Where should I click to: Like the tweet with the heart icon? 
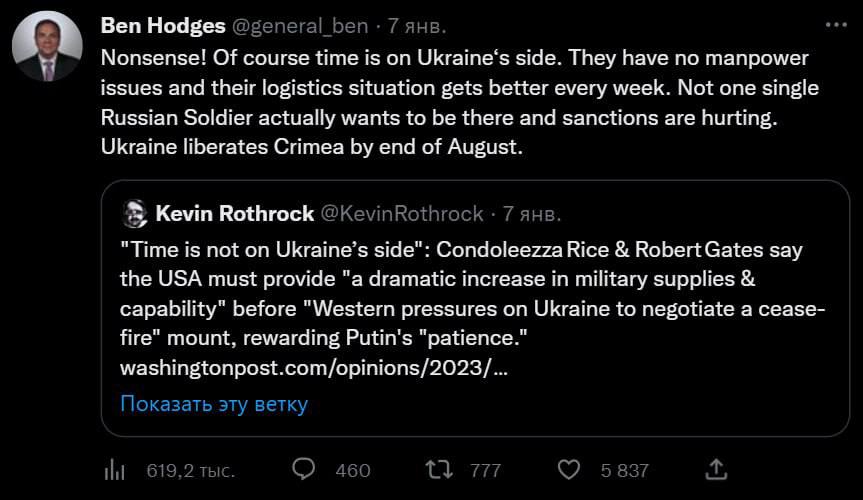(568, 469)
